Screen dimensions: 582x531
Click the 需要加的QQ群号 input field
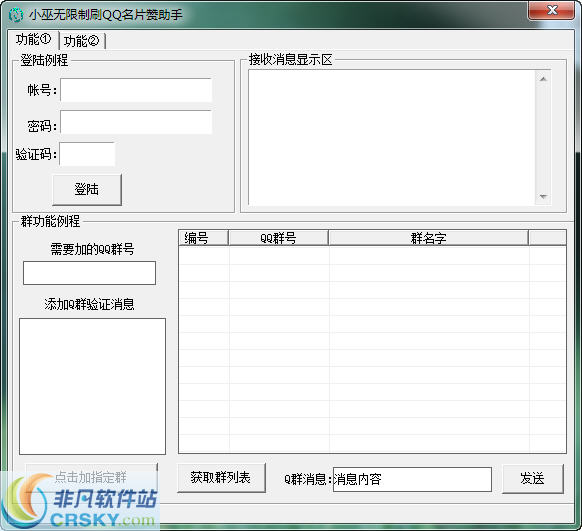coord(89,273)
